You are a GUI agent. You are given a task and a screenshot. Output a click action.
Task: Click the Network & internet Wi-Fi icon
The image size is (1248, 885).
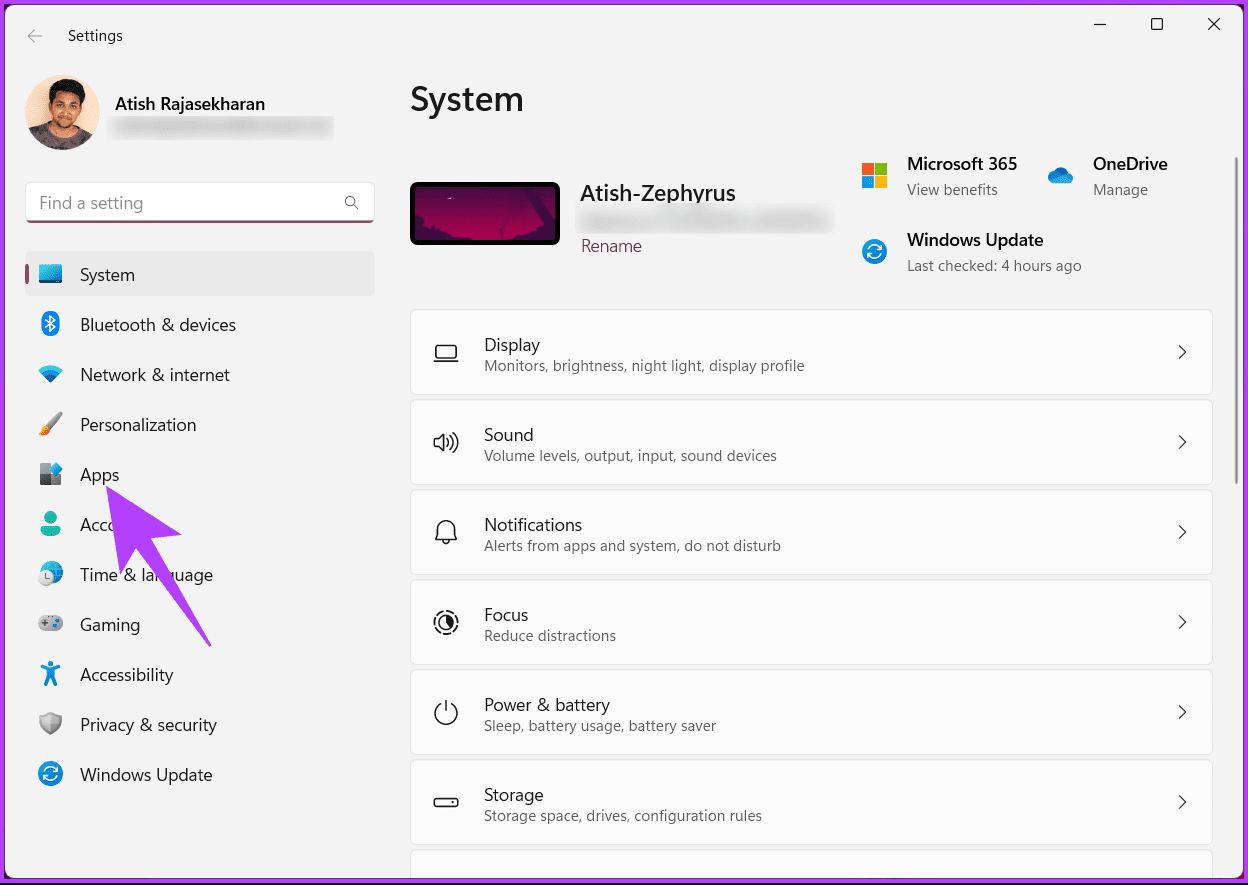(51, 375)
